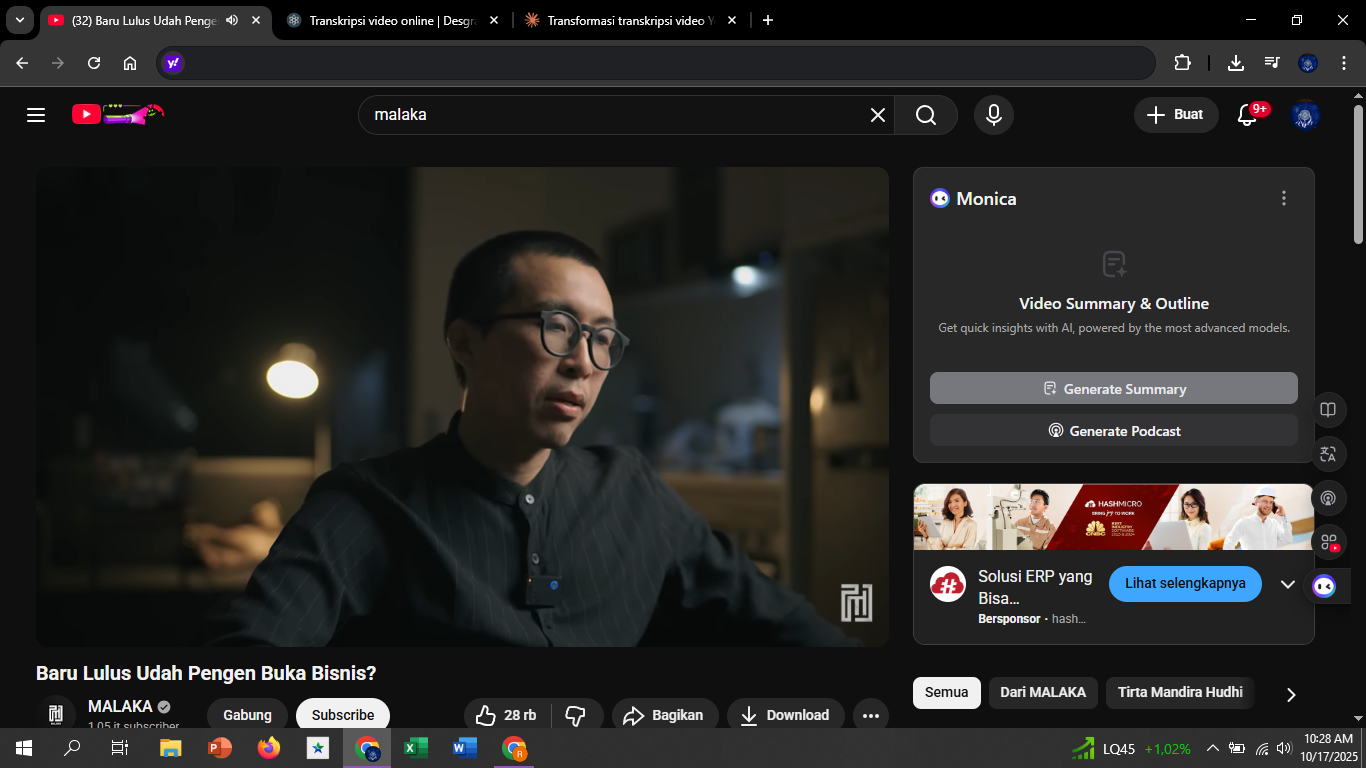The width and height of the screenshot is (1366, 768).
Task: Like the video with thumbs up
Action: tap(507, 715)
